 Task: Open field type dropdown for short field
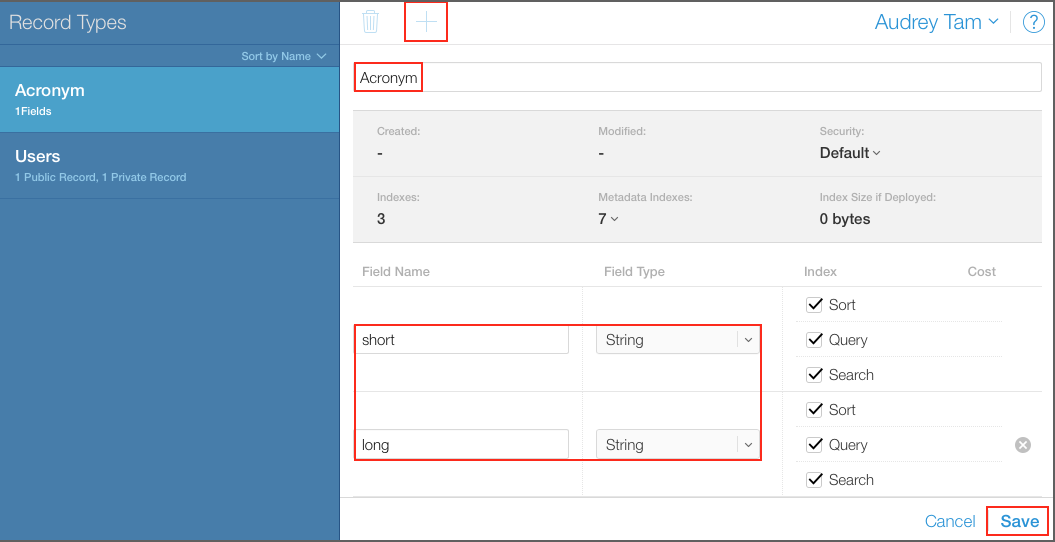(678, 340)
